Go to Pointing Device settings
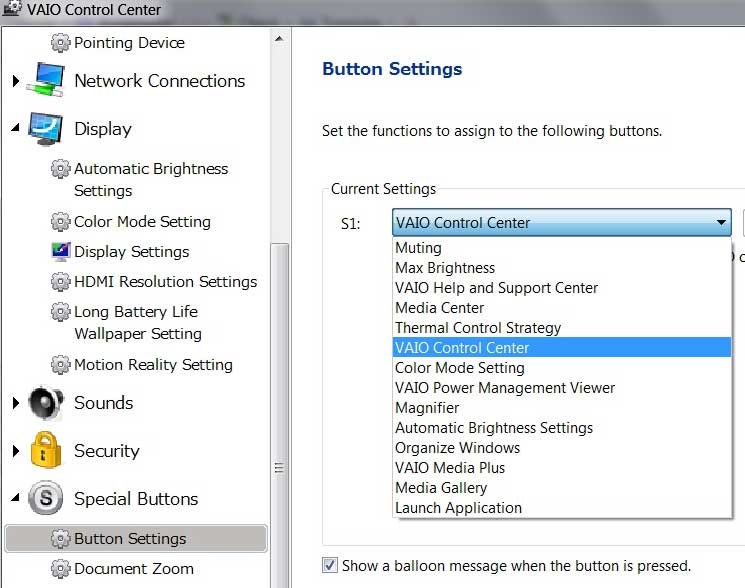The width and height of the screenshot is (745, 588). 129,43
